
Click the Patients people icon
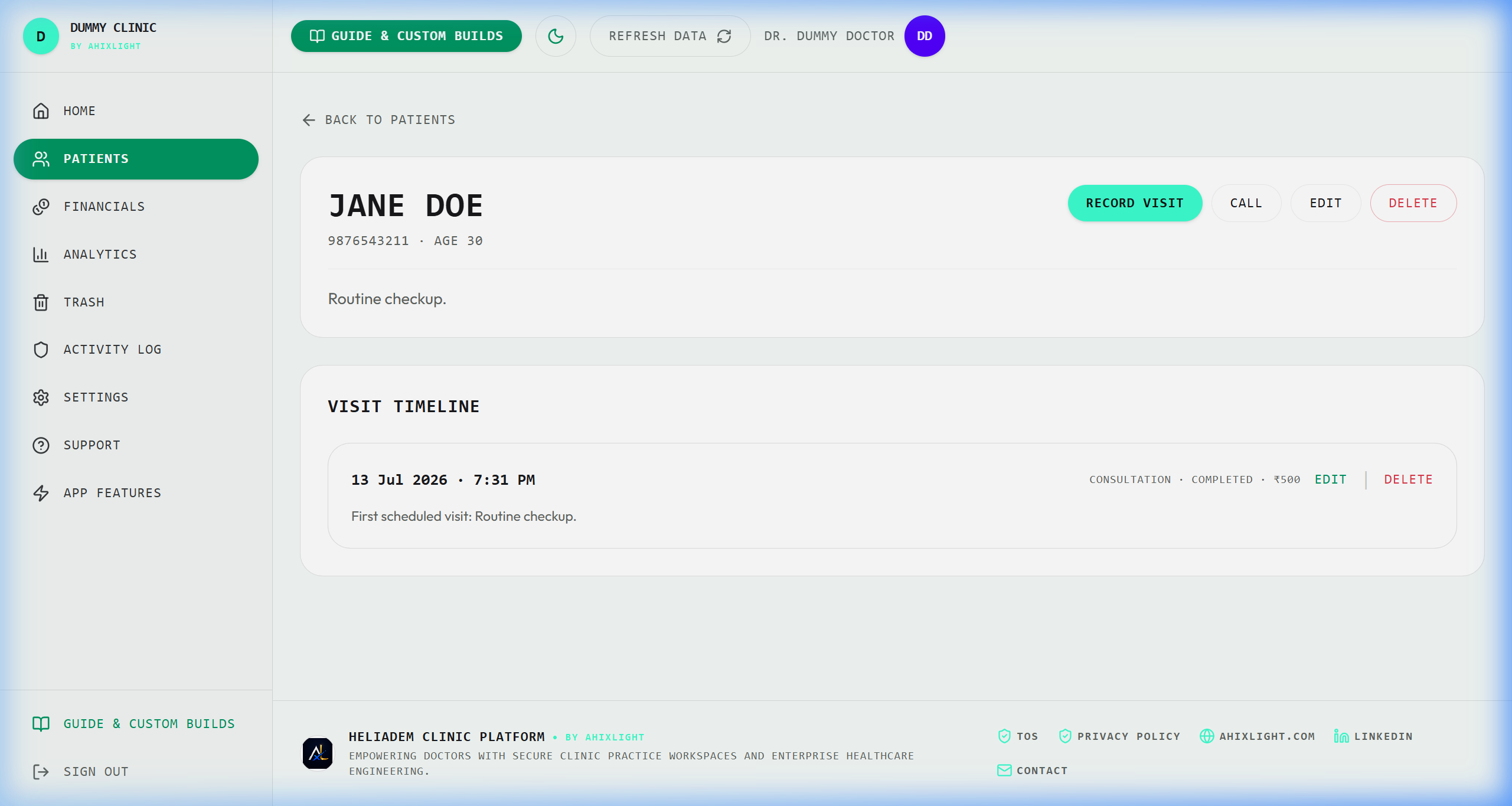click(x=41, y=159)
